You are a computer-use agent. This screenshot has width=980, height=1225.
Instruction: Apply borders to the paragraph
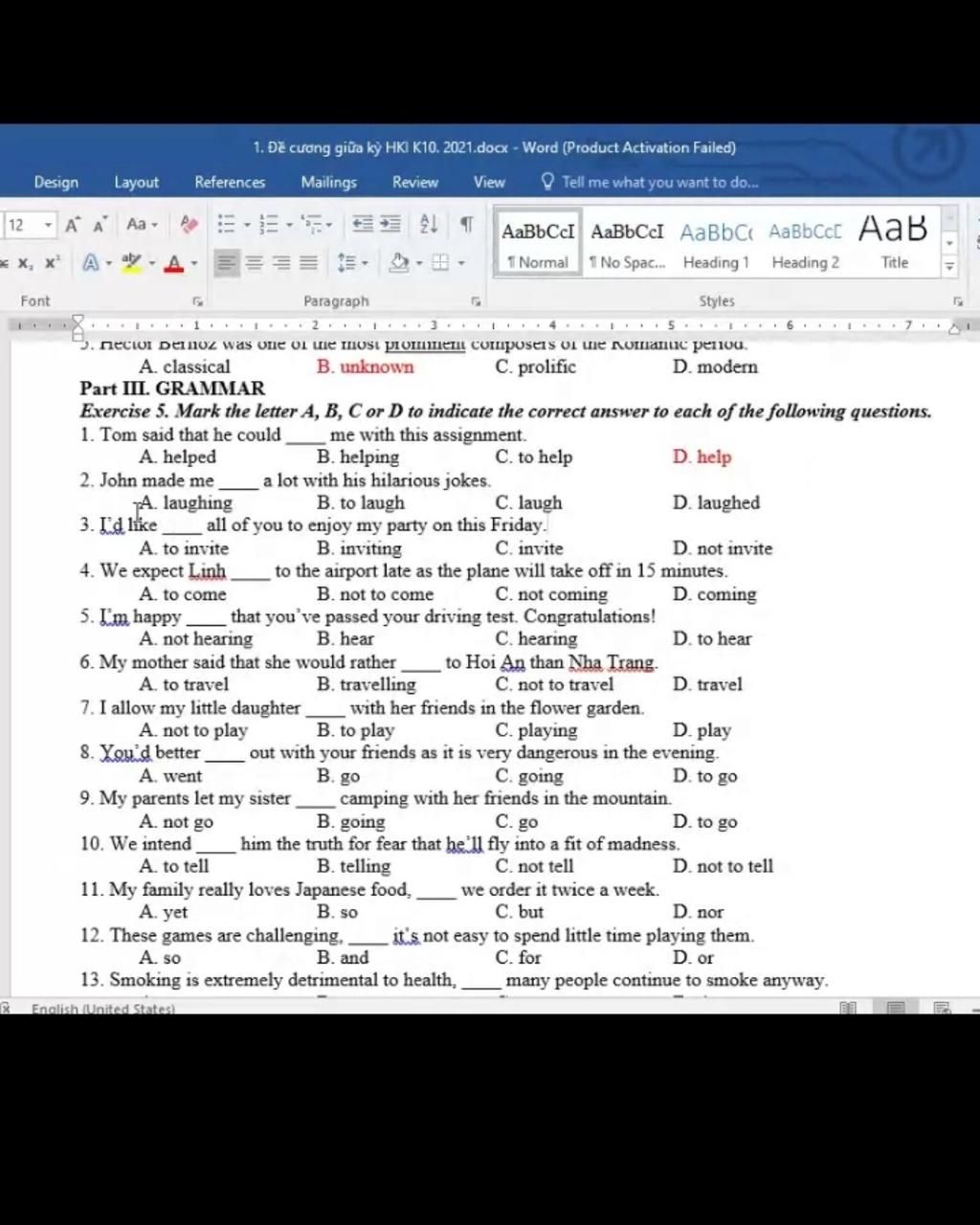pos(440,263)
